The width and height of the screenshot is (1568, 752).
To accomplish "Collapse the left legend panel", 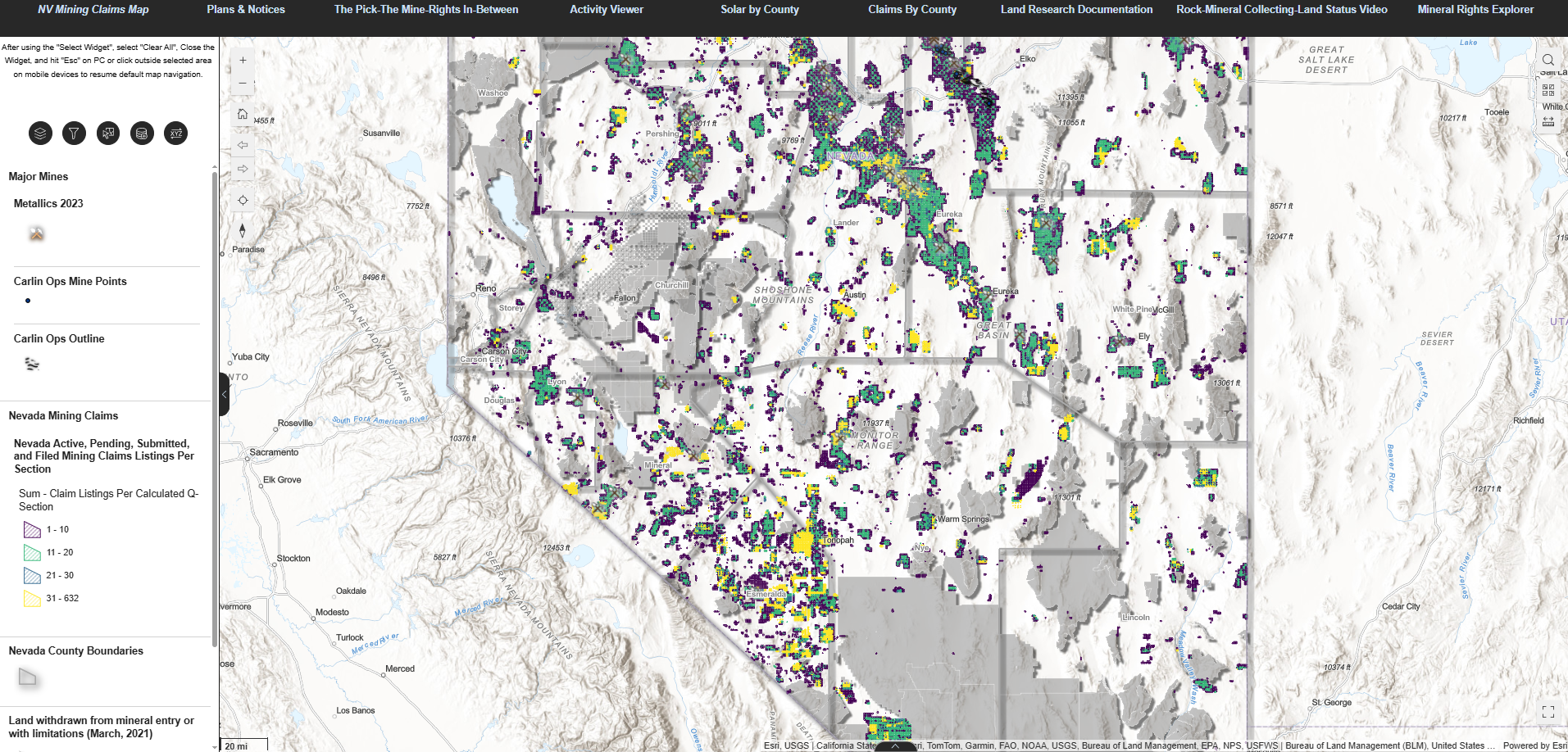I will (223, 394).
